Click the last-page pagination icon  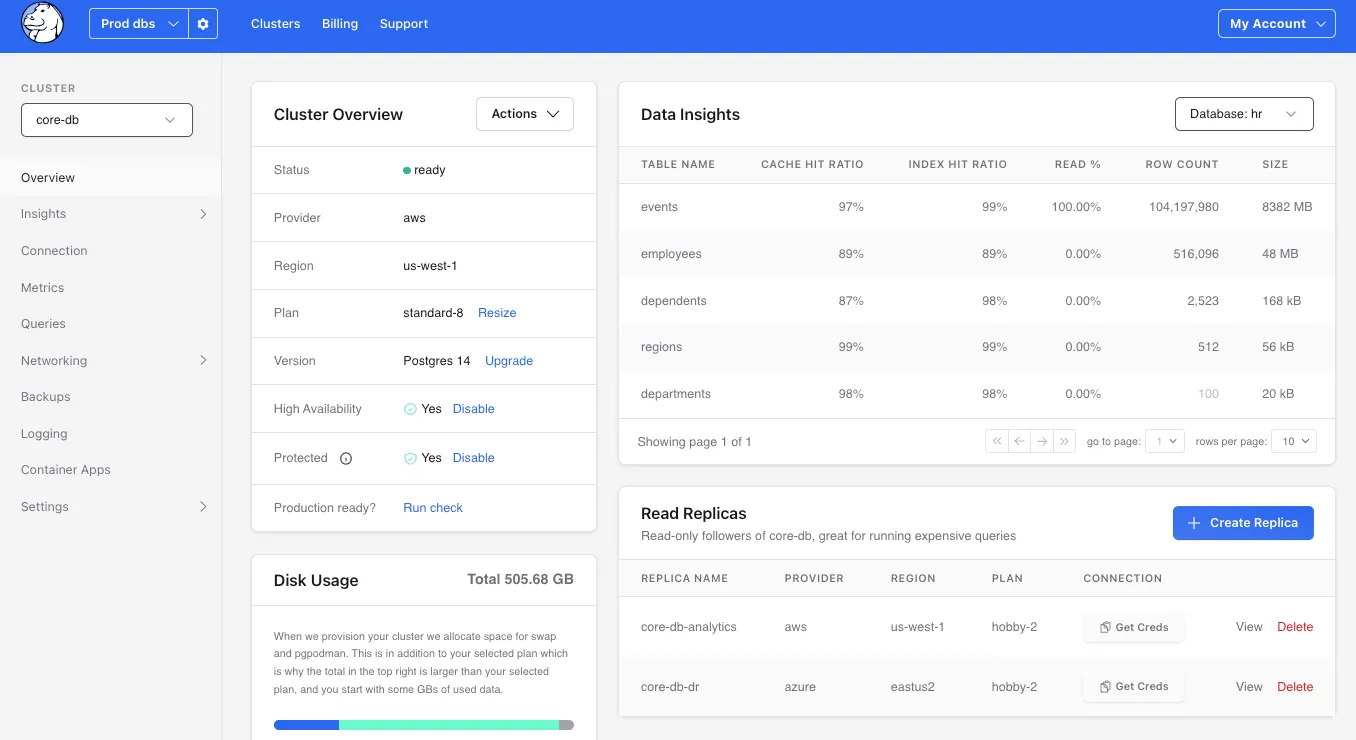[x=1064, y=440]
